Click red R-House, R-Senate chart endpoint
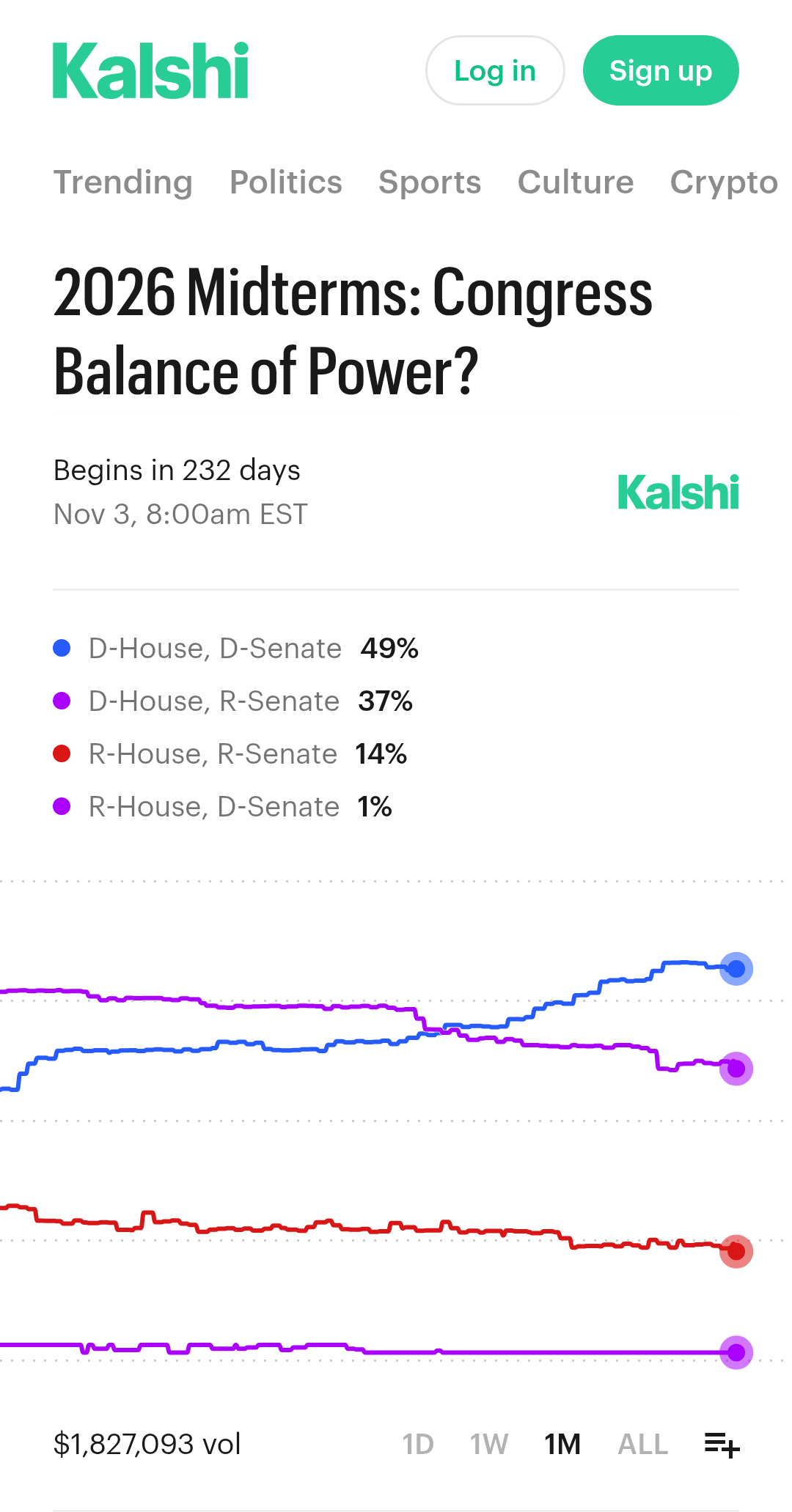792x1512 pixels. [736, 1251]
